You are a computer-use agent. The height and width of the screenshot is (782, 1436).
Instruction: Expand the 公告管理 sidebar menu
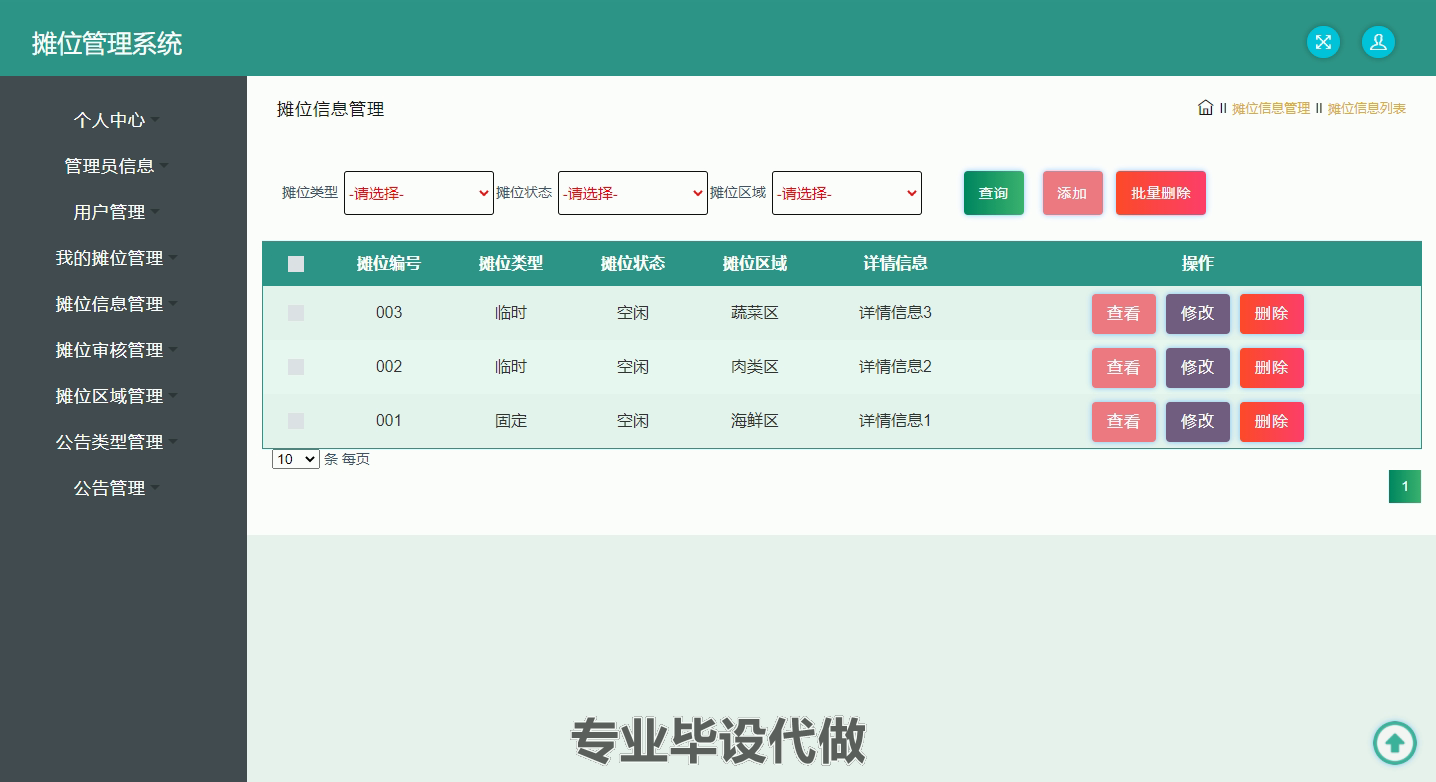click(116, 488)
